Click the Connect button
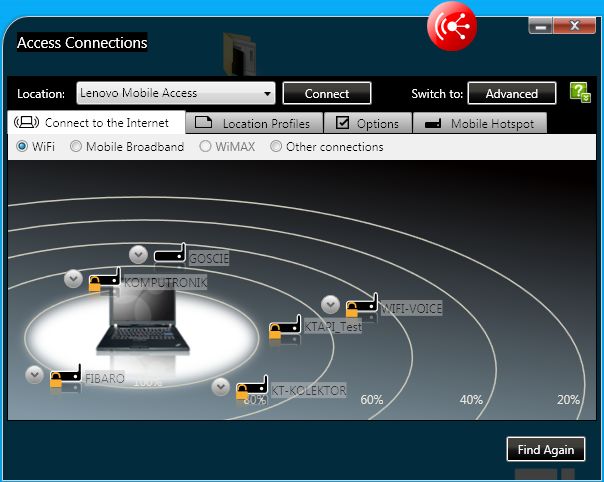The height and width of the screenshot is (482, 604). (x=327, y=93)
